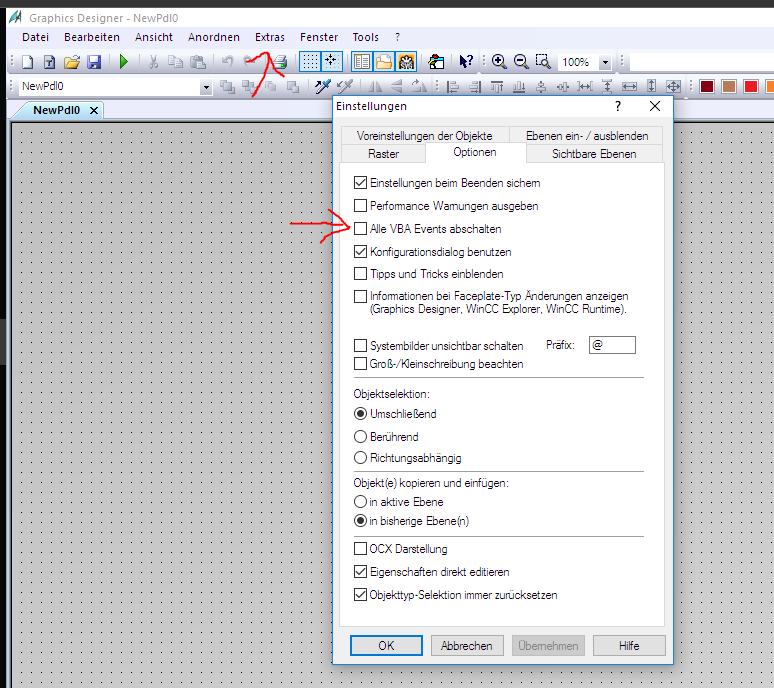
Task: Click the space horizontally evenly icon
Action: click(585, 87)
